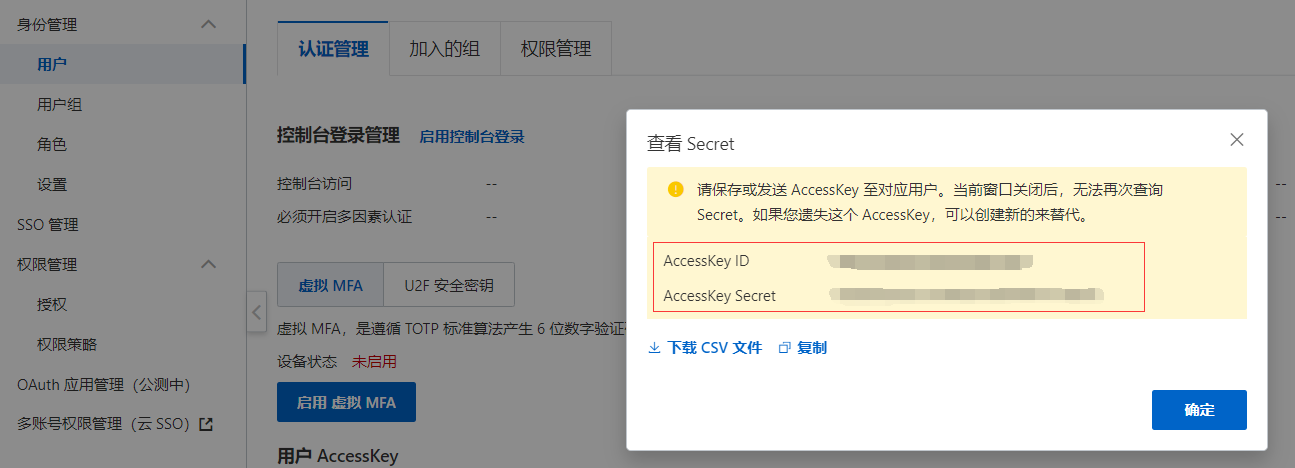Click the copy icon next to 复制
The image size is (1295, 468).
tap(784, 348)
